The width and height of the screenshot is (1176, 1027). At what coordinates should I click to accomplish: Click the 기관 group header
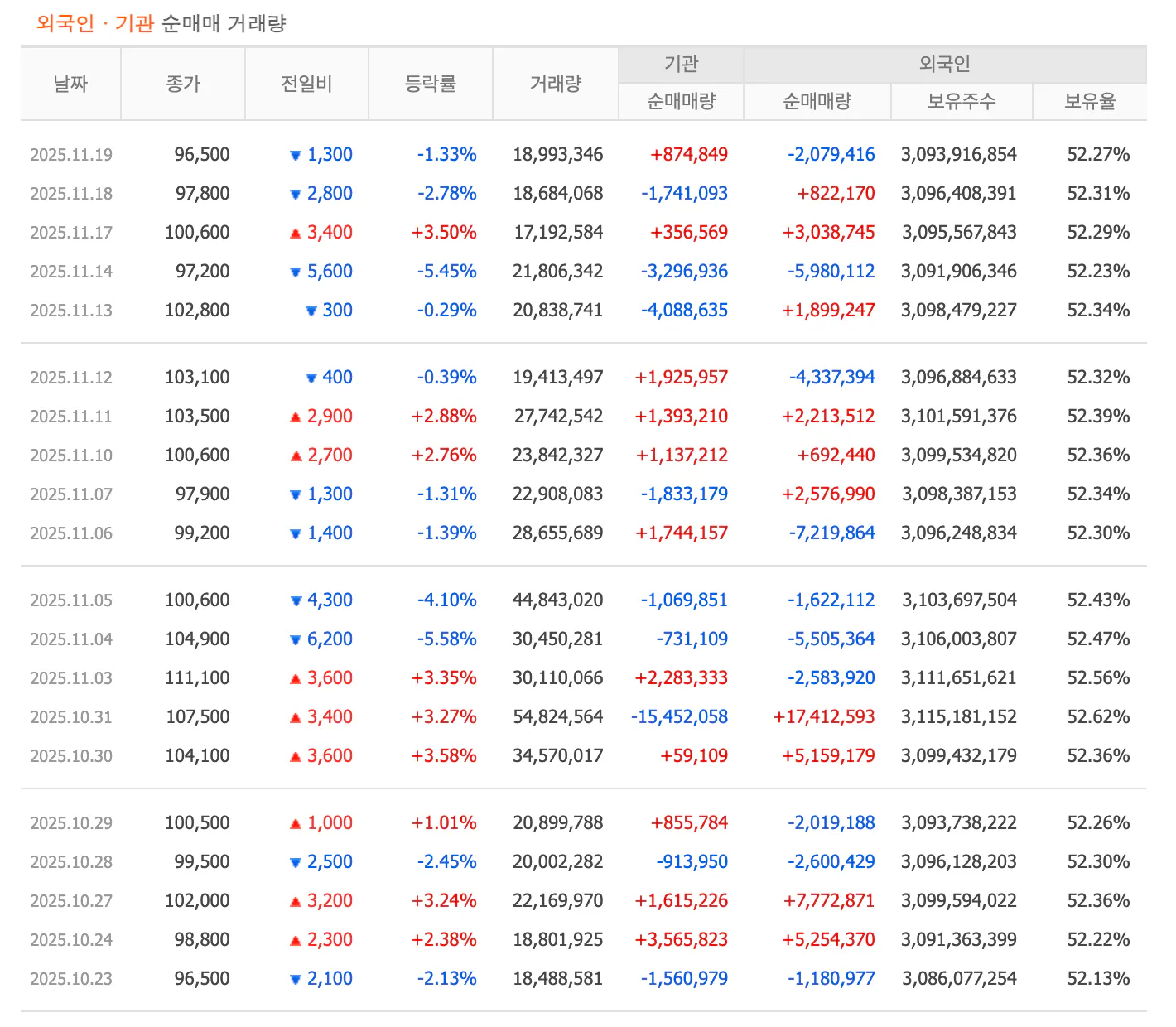click(x=682, y=64)
